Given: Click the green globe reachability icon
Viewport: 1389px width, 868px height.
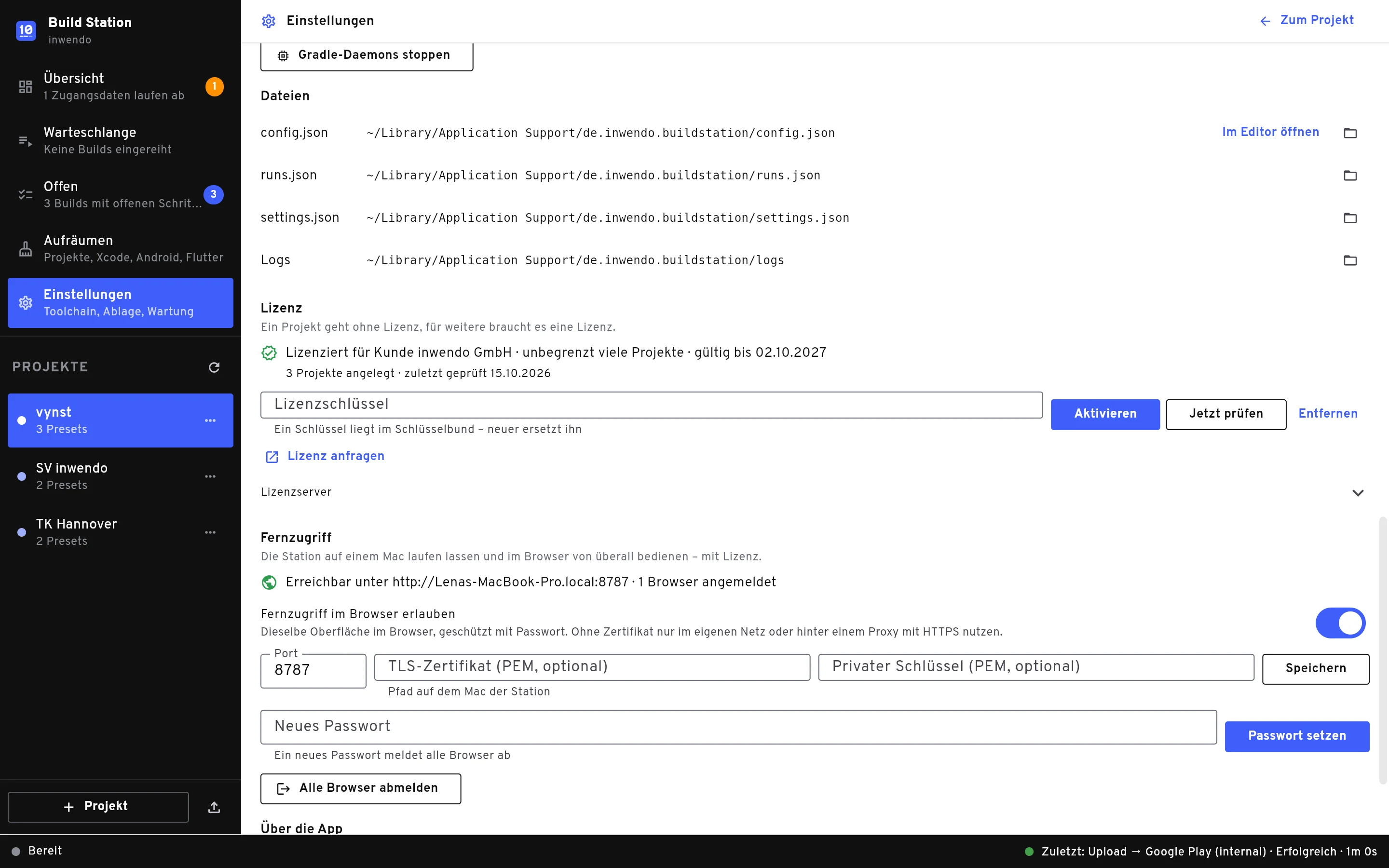Looking at the screenshot, I should [x=269, y=582].
